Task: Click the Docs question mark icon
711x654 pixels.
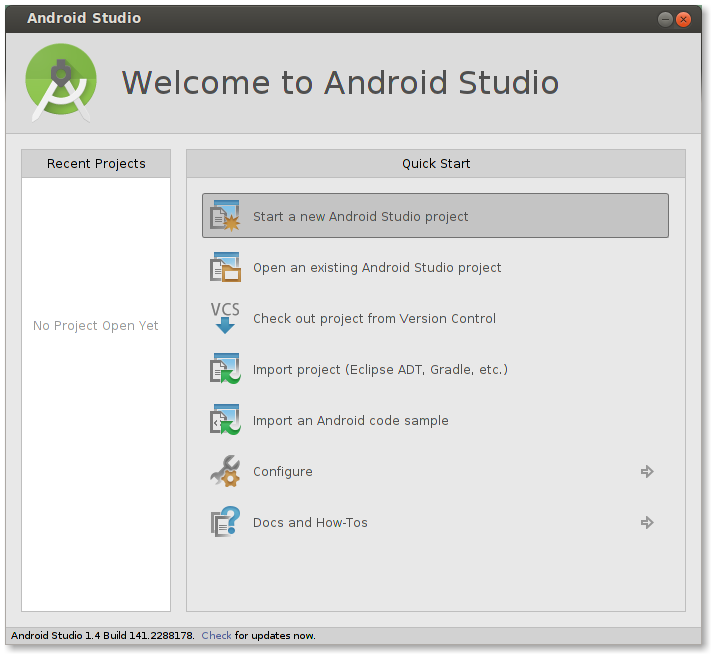Action: click(225, 522)
